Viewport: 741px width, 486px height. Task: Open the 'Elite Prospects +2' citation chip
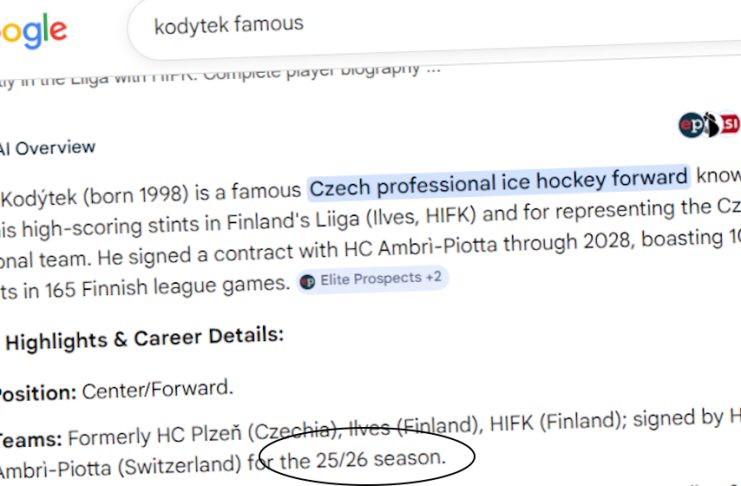372,279
